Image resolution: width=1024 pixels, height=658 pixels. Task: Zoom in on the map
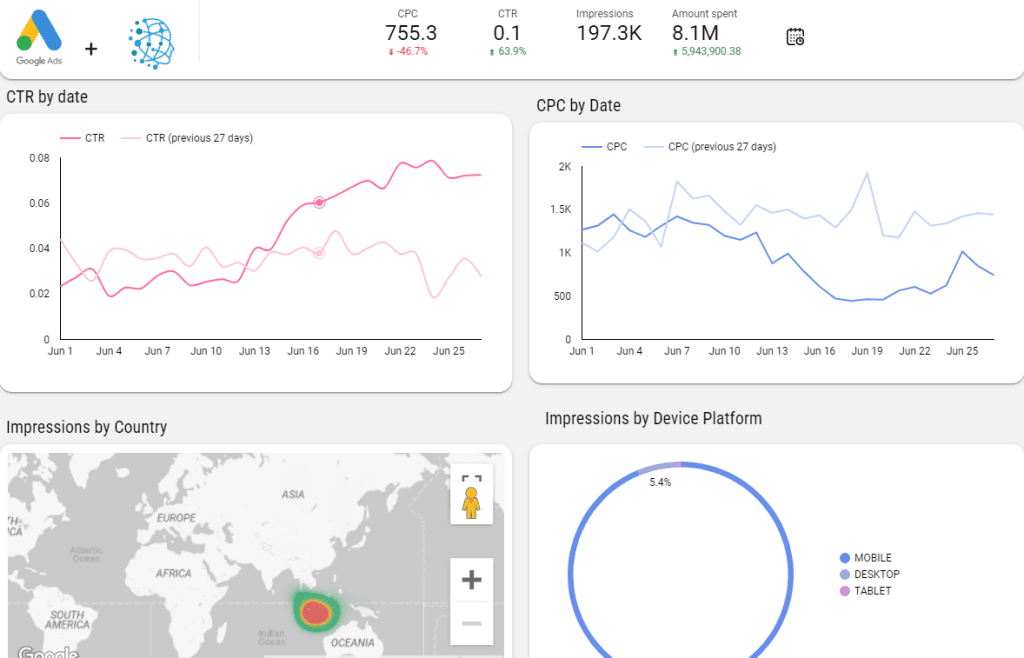pos(471,579)
